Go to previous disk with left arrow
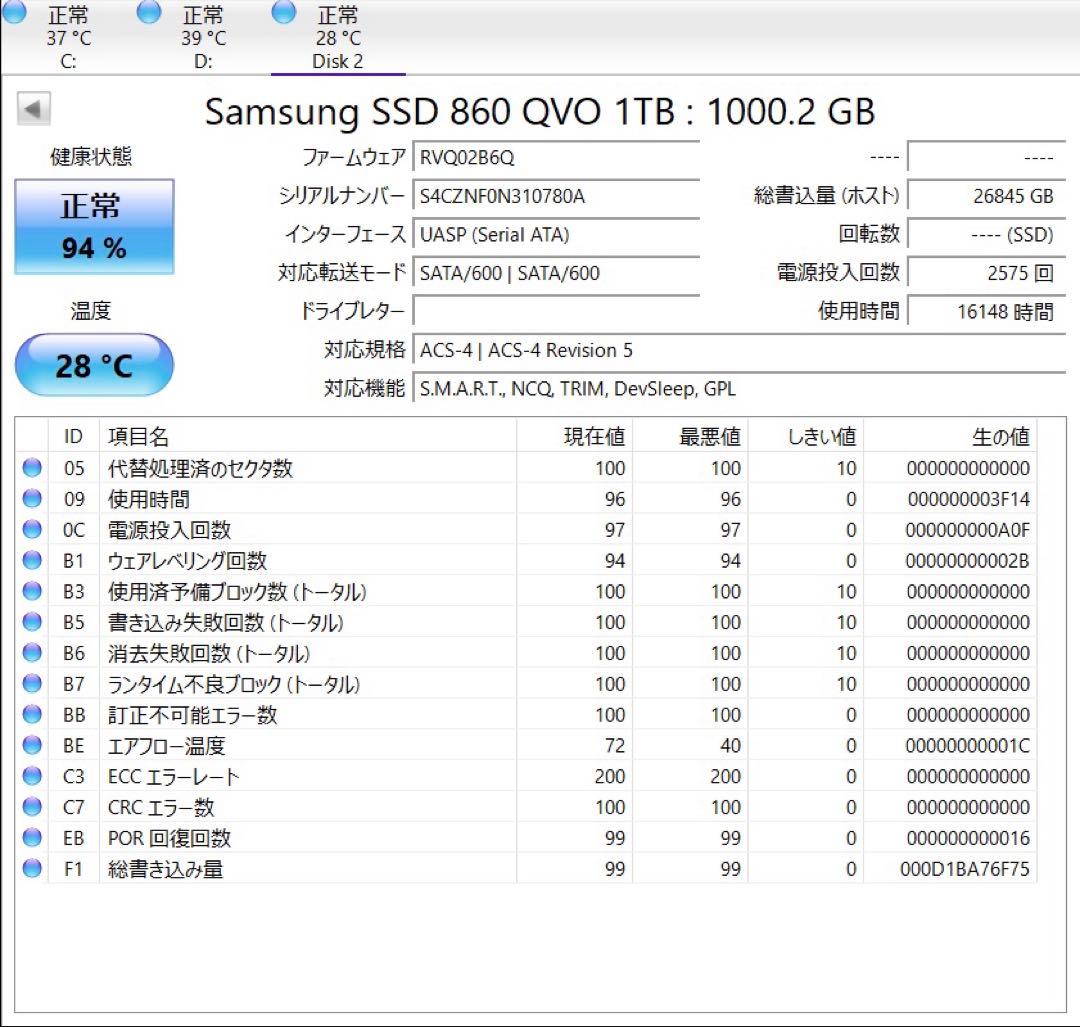1080x1027 pixels. [33, 109]
